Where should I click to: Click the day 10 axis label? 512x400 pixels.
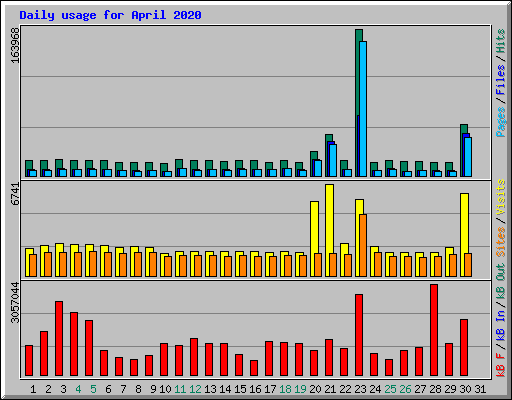[x=165, y=389]
